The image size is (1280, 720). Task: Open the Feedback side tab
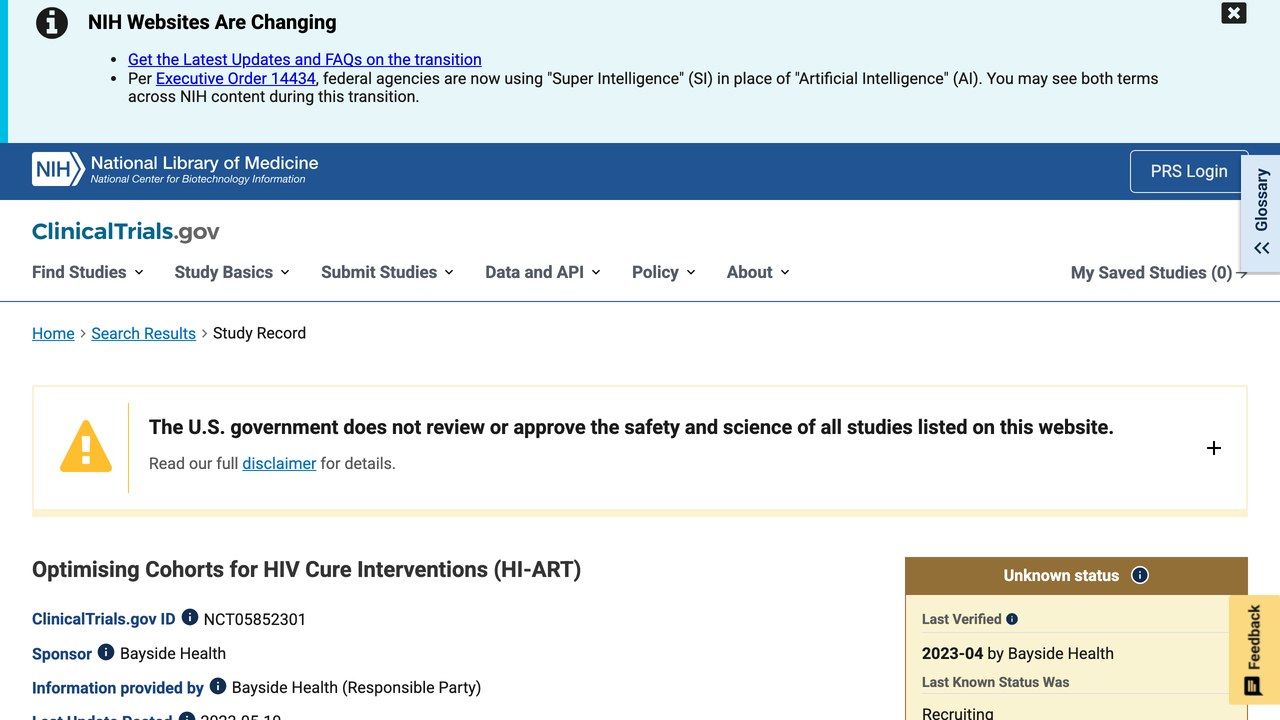pos(1254,649)
